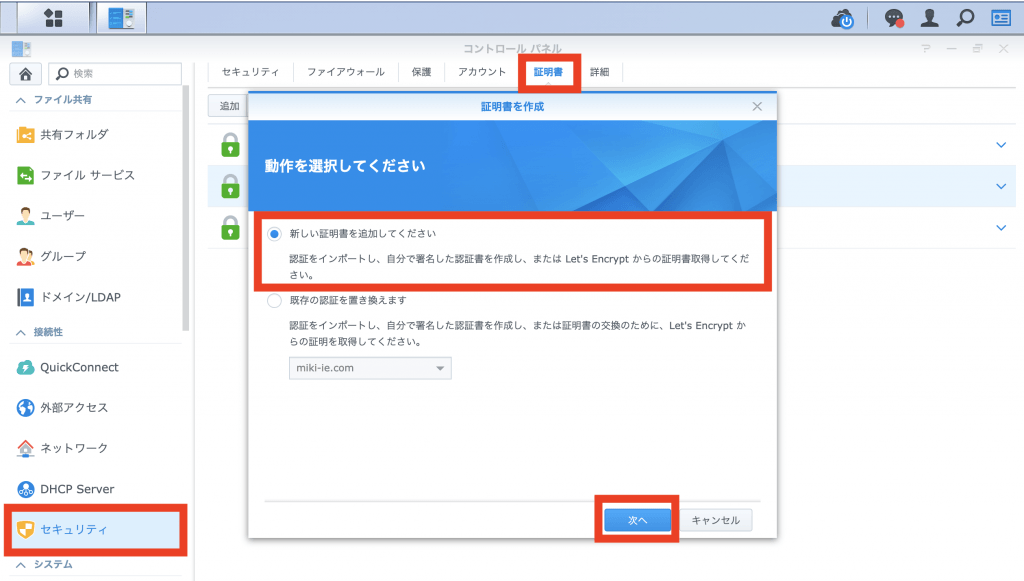Switch to the 証明書 tab
The height and width of the screenshot is (581, 1024).
[x=548, y=73]
